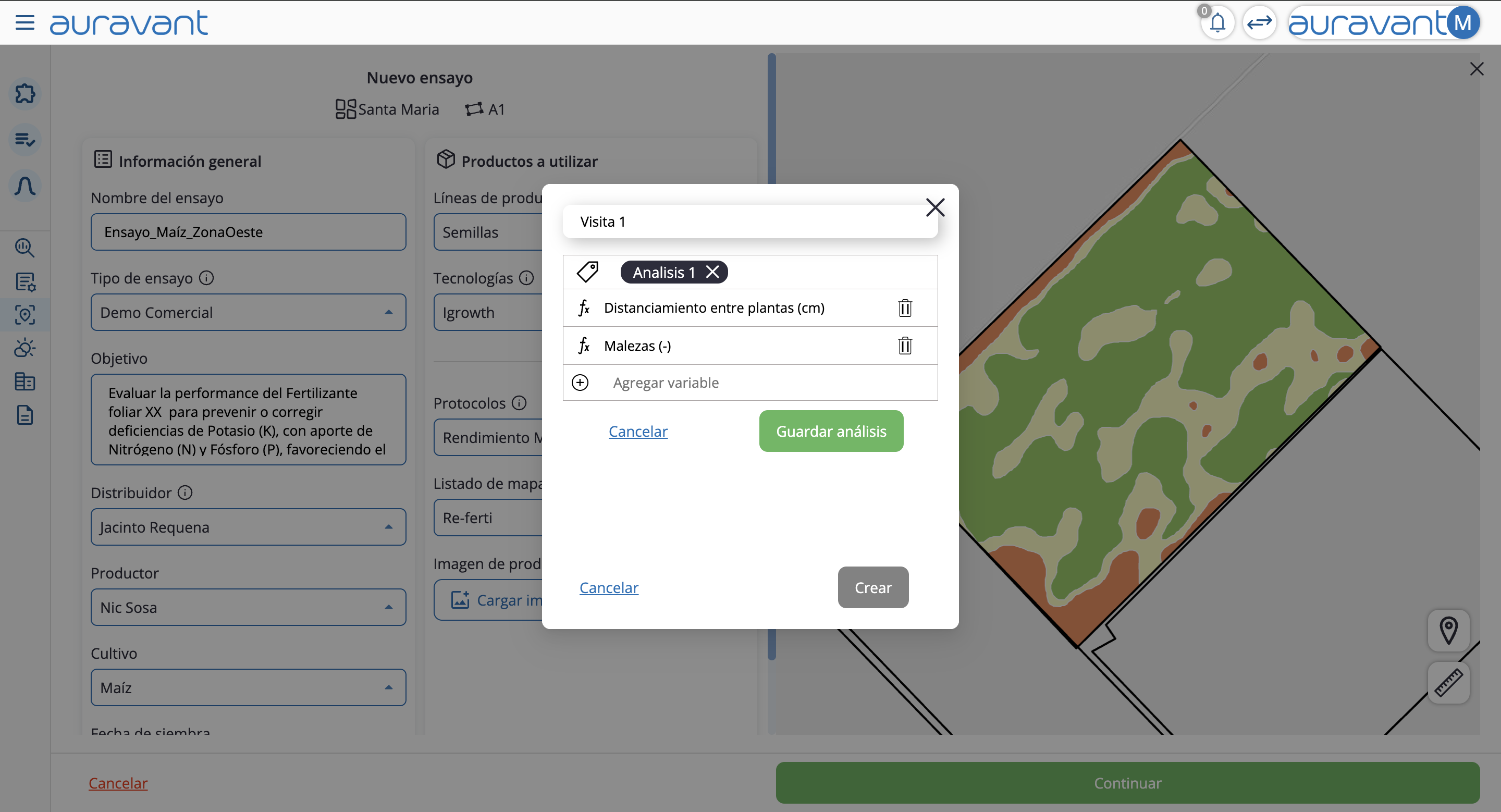The image size is (1501, 812).
Task: Open the hamburger menu
Action: coord(25,23)
